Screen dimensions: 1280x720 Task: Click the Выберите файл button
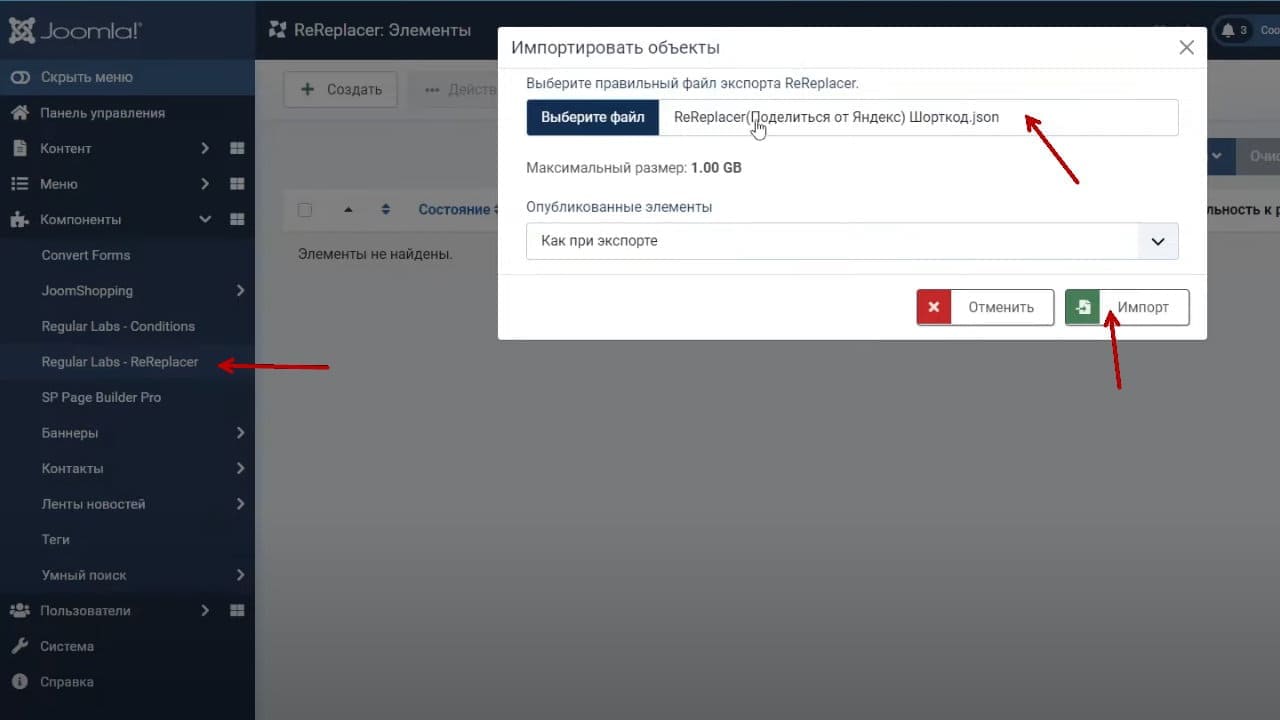point(593,117)
